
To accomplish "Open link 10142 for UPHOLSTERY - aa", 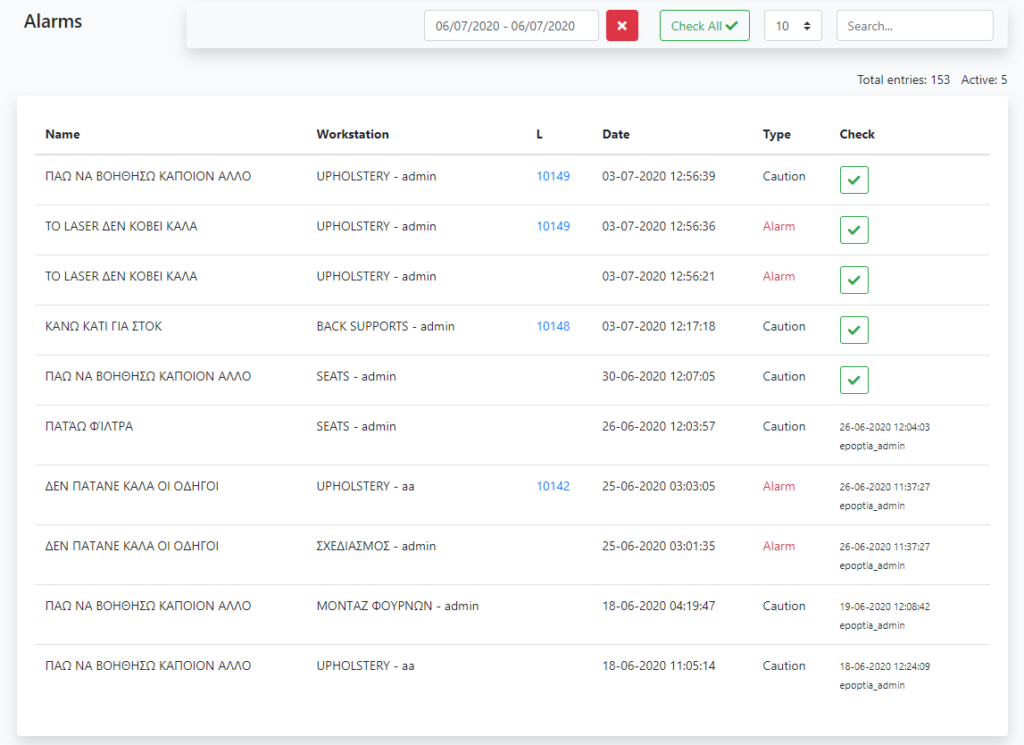I will [553, 486].
